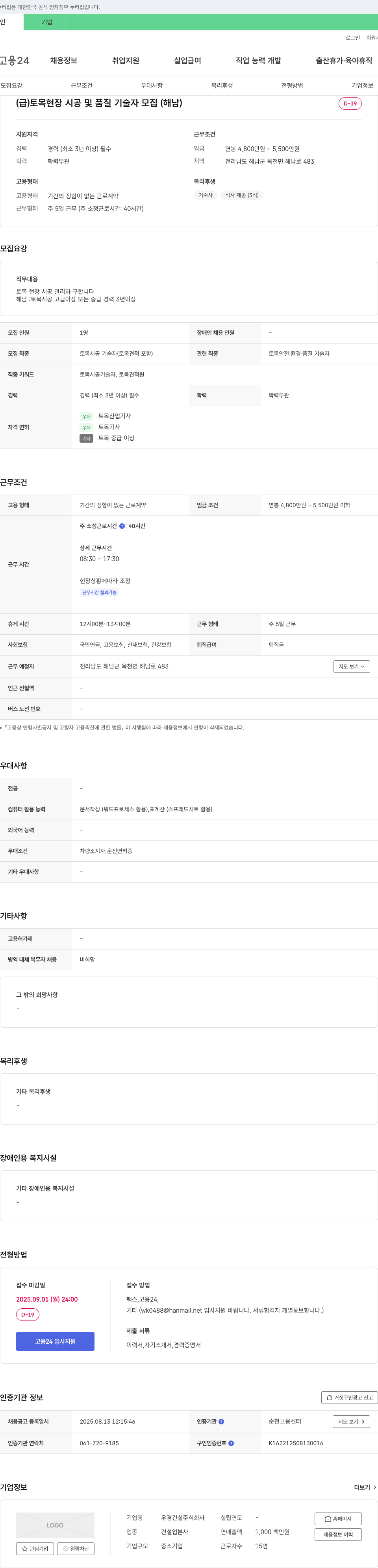This screenshot has width=378, height=1568.
Task: Click the D-19 badge beside job title
Action: 350,103
